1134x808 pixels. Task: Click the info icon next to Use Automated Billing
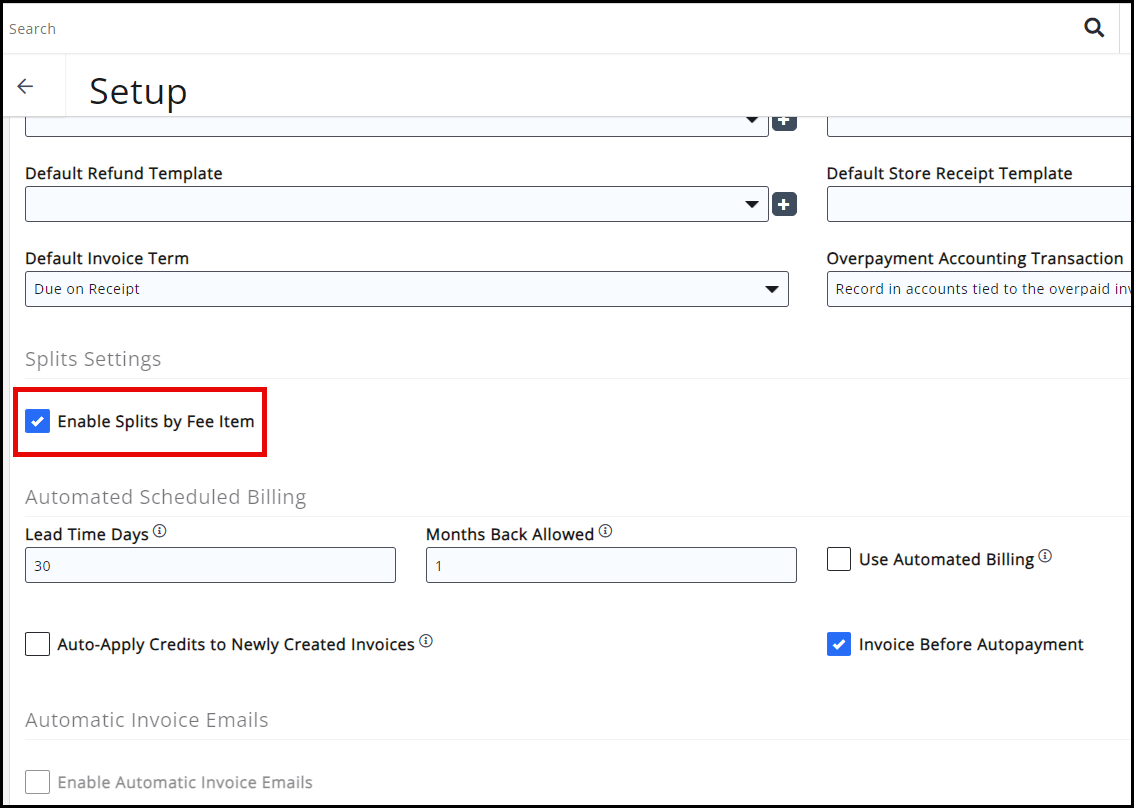click(x=1045, y=556)
